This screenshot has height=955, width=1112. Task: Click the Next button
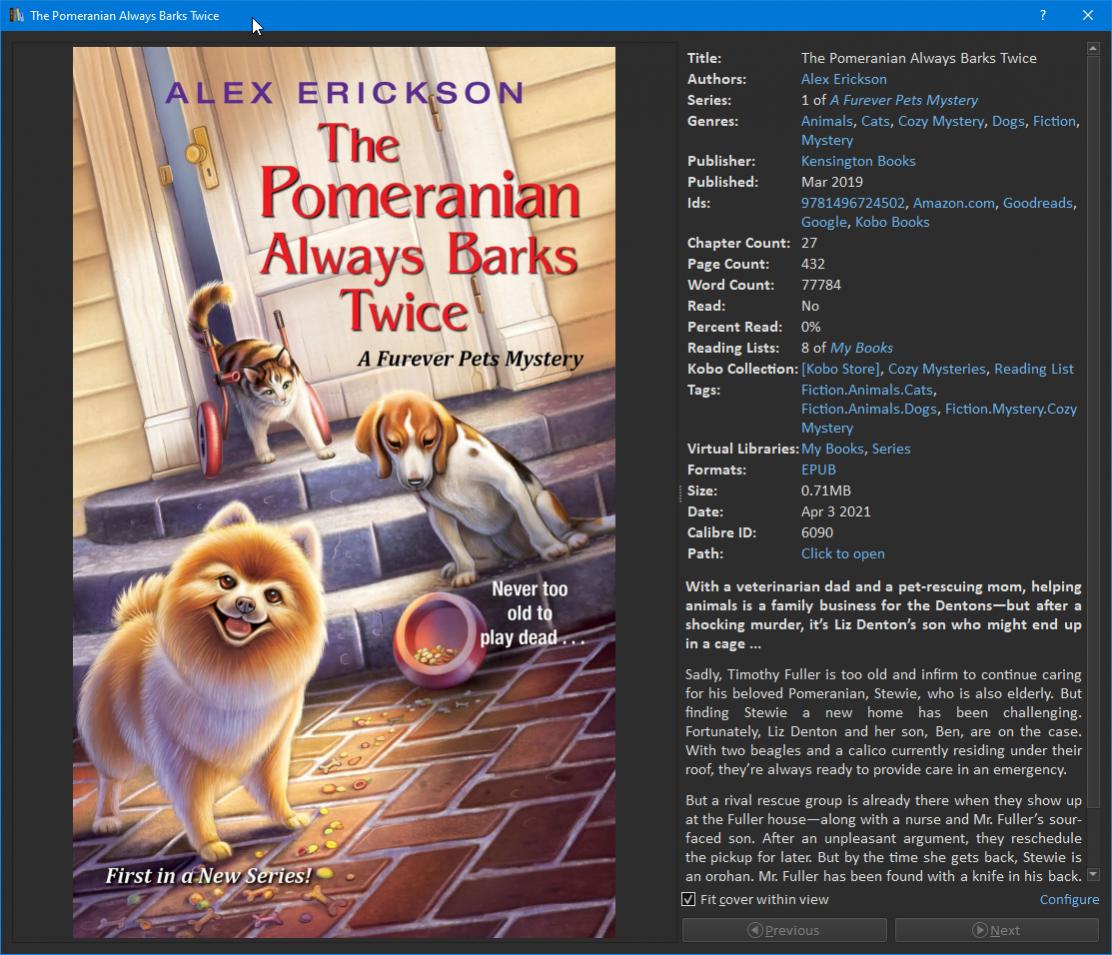pyautogui.click(x=996, y=930)
